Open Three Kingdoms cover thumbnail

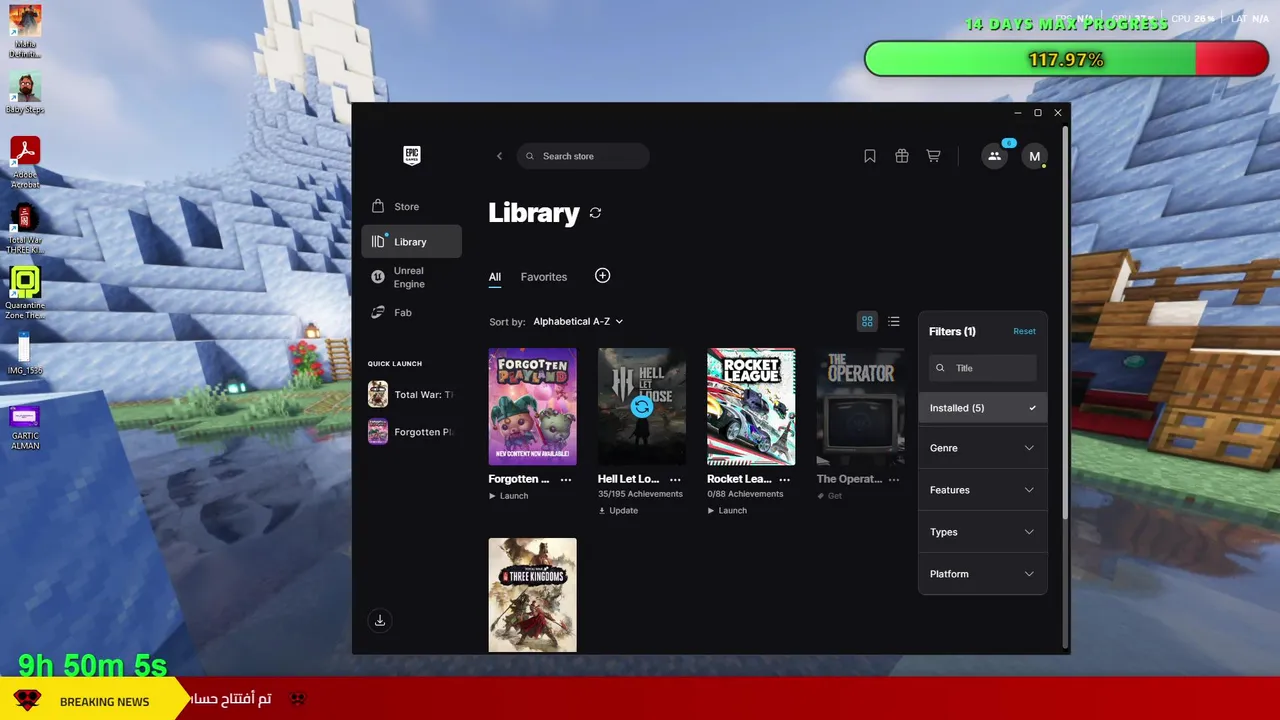(x=532, y=596)
